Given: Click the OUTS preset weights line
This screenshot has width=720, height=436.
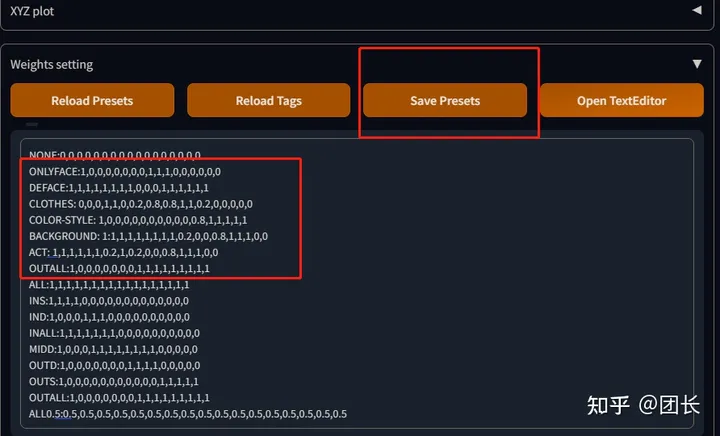Looking at the screenshot, I should coord(114,381).
